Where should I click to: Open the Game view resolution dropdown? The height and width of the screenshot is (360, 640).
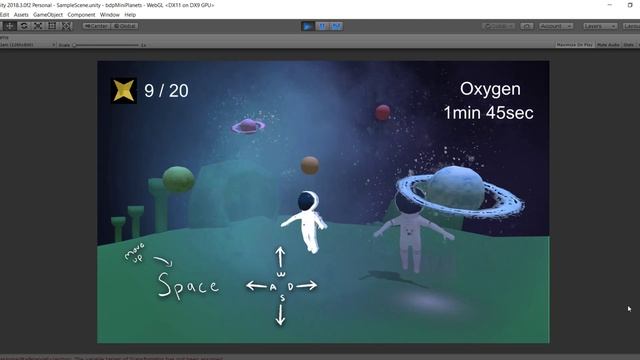tap(27, 45)
